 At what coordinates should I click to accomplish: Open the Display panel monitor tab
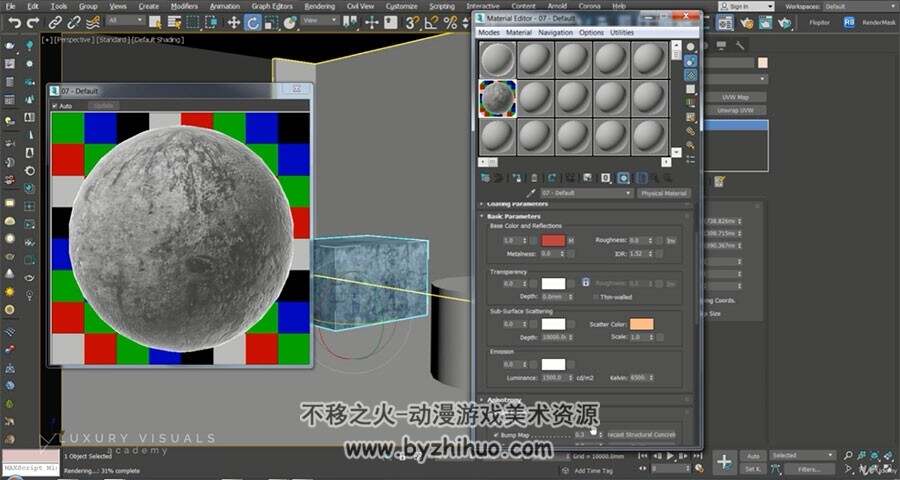point(721,45)
